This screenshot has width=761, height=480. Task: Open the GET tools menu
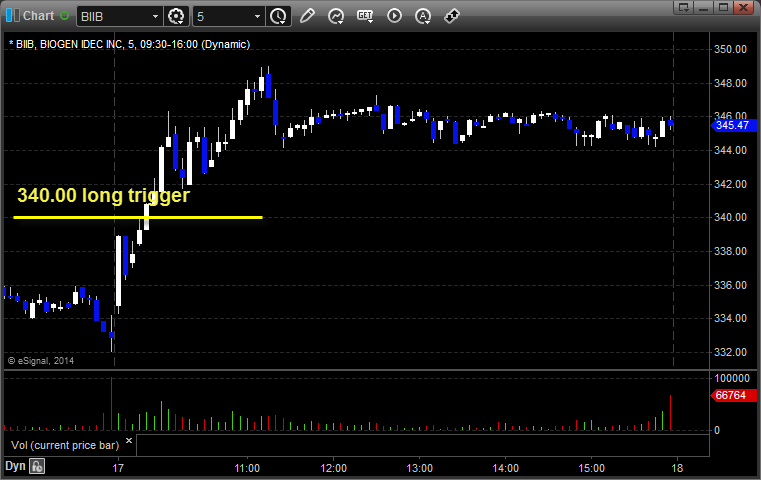[x=365, y=16]
